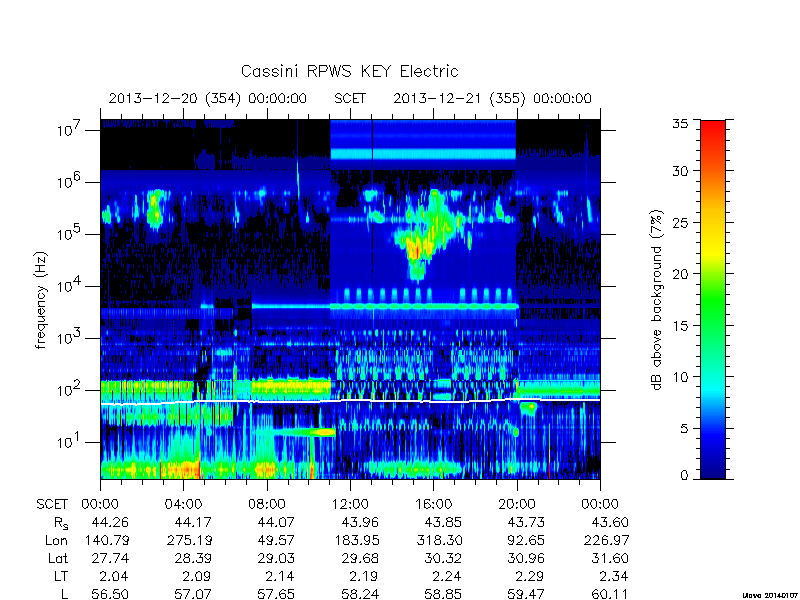Screen dimensions: 800x600
Task: Click the 'Lon' row label
Action: (x=56, y=540)
